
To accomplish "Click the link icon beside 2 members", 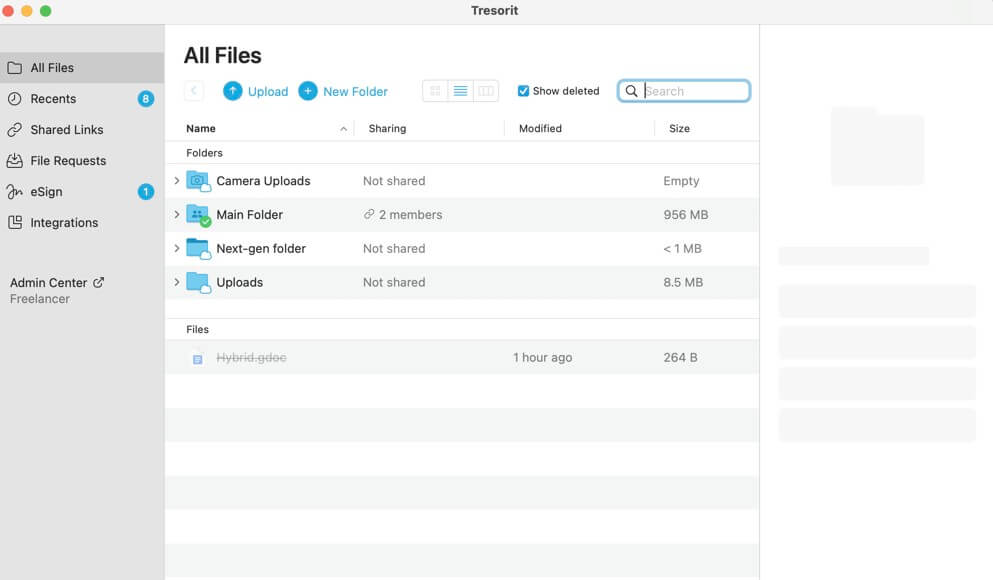I will [x=369, y=215].
